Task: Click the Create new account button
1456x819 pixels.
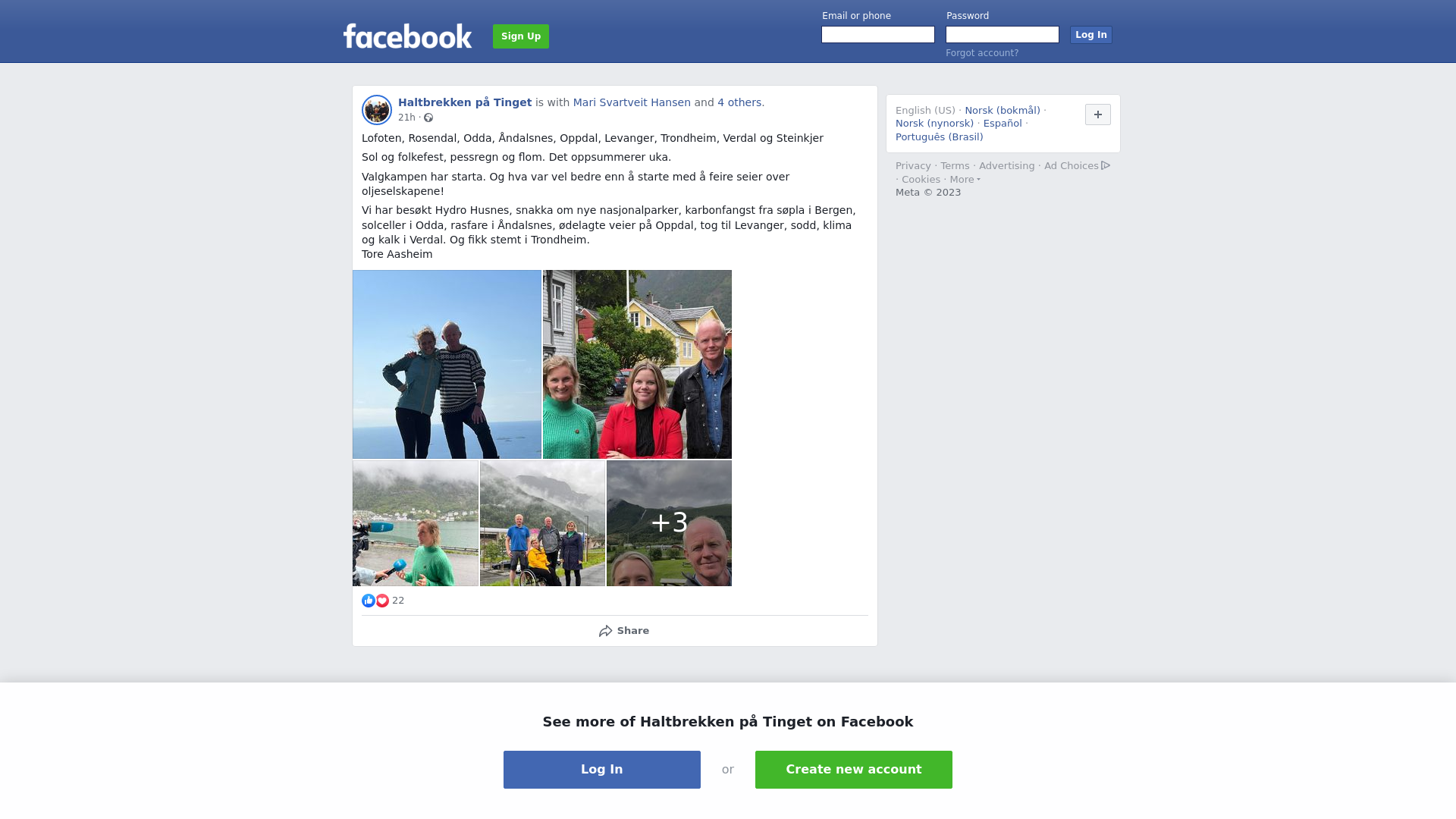Action: [853, 770]
